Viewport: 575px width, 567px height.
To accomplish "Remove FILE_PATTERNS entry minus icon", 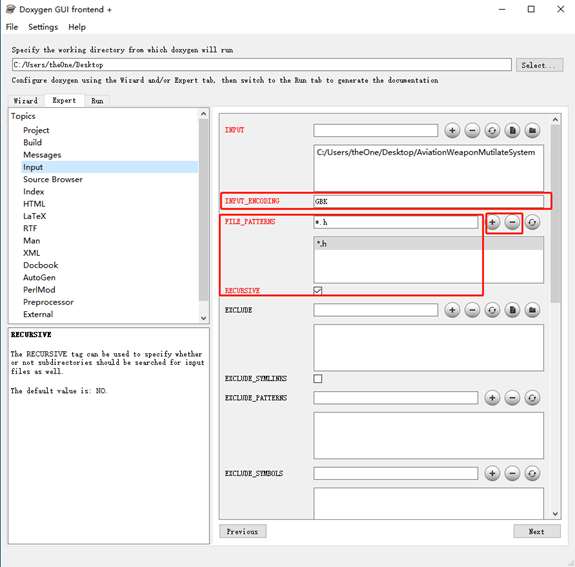I will [x=512, y=222].
